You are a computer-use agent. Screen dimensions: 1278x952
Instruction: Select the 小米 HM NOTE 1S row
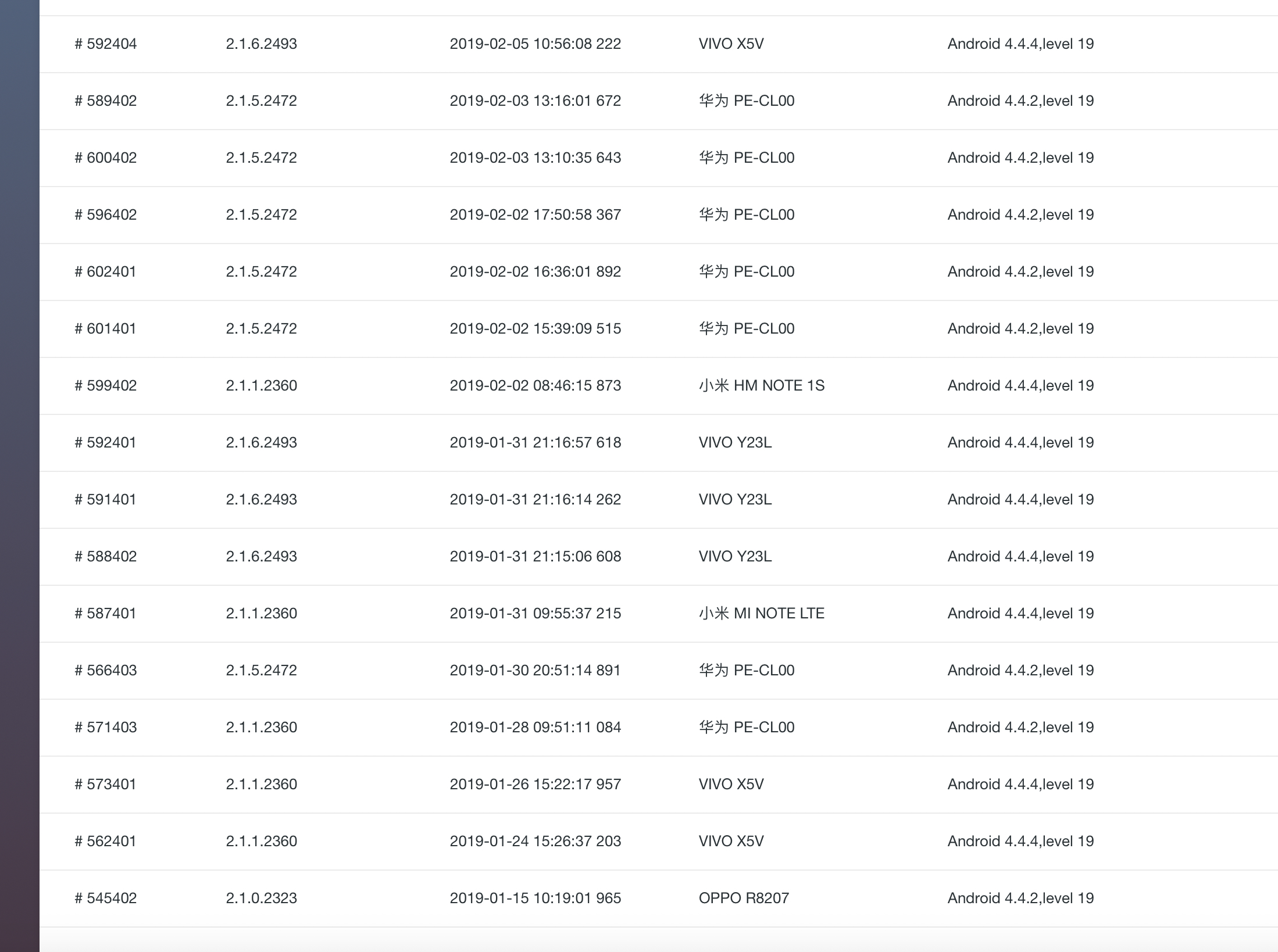[x=762, y=385]
